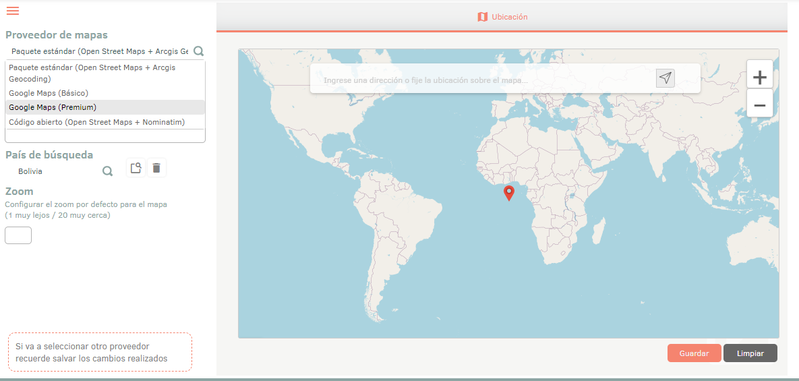Screen dimensions: 799x381
Task: Open the Ubicación tab
Action: click(502, 17)
